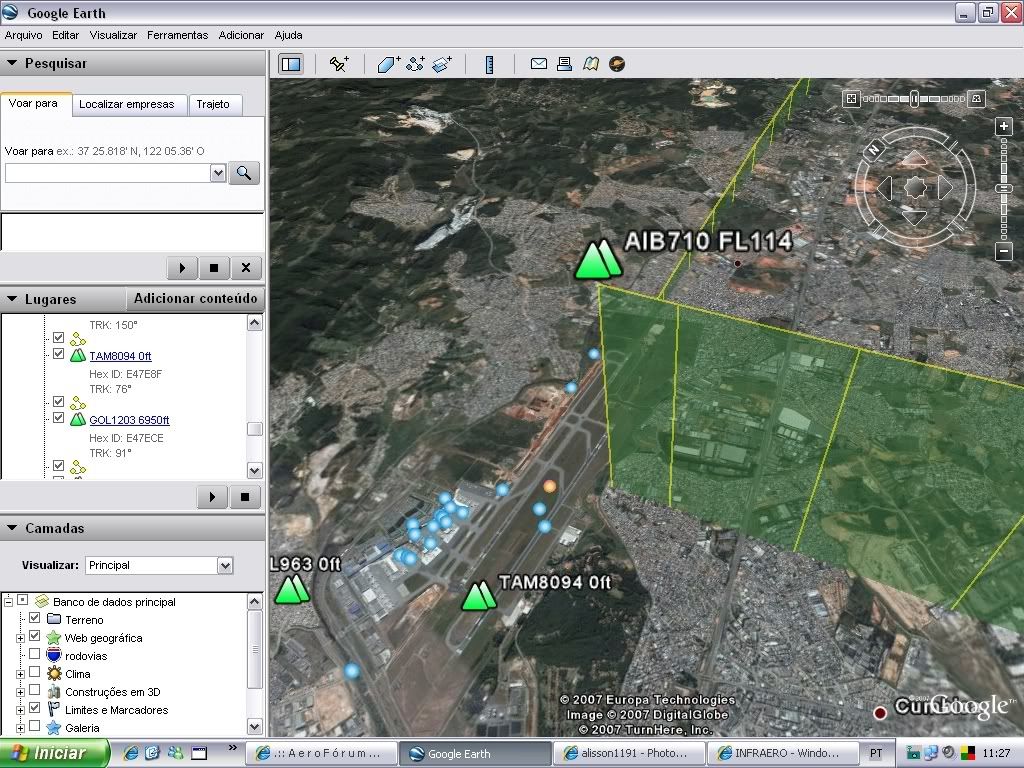The image size is (1024, 768).
Task: Open the Visualizar Principal dropdown
Action: 225,566
